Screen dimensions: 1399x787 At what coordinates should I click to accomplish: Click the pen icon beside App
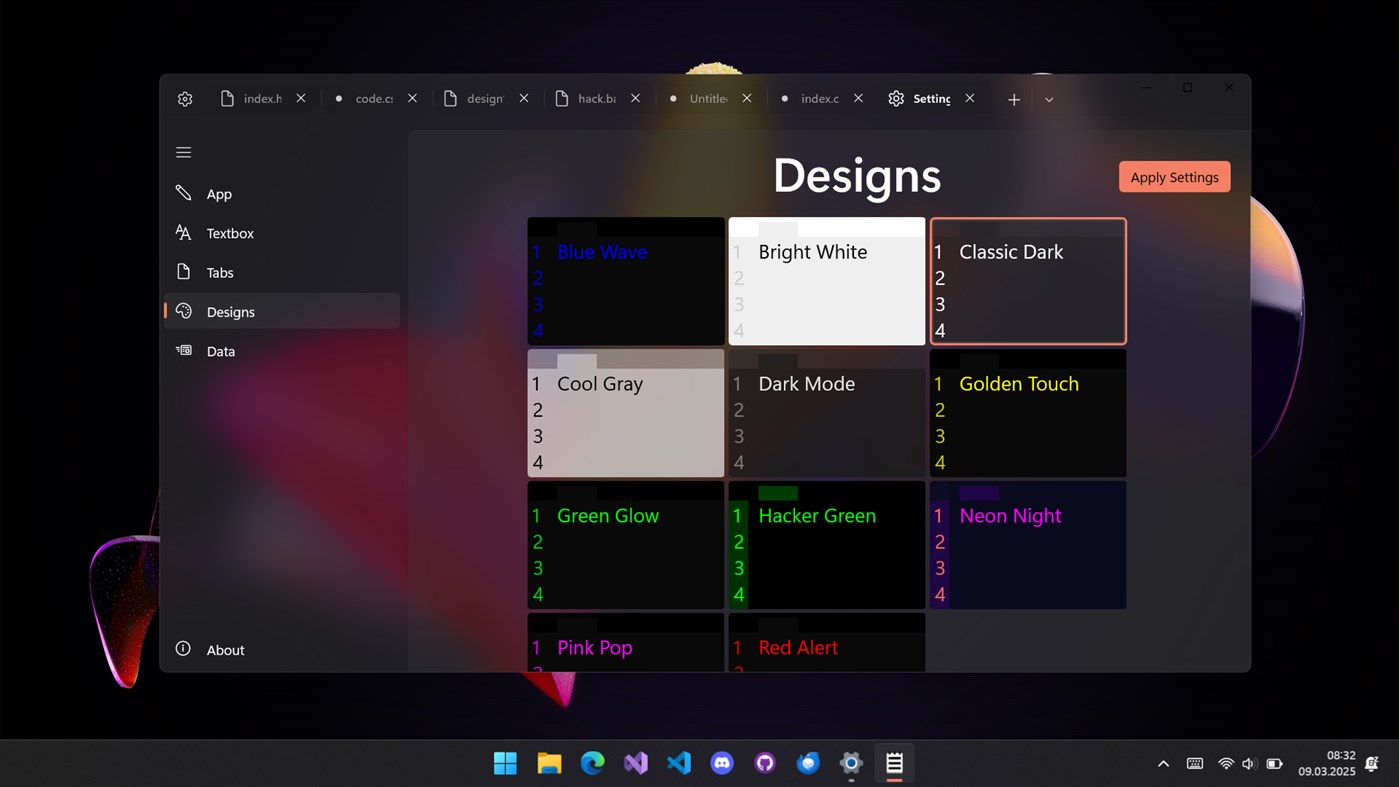(184, 193)
